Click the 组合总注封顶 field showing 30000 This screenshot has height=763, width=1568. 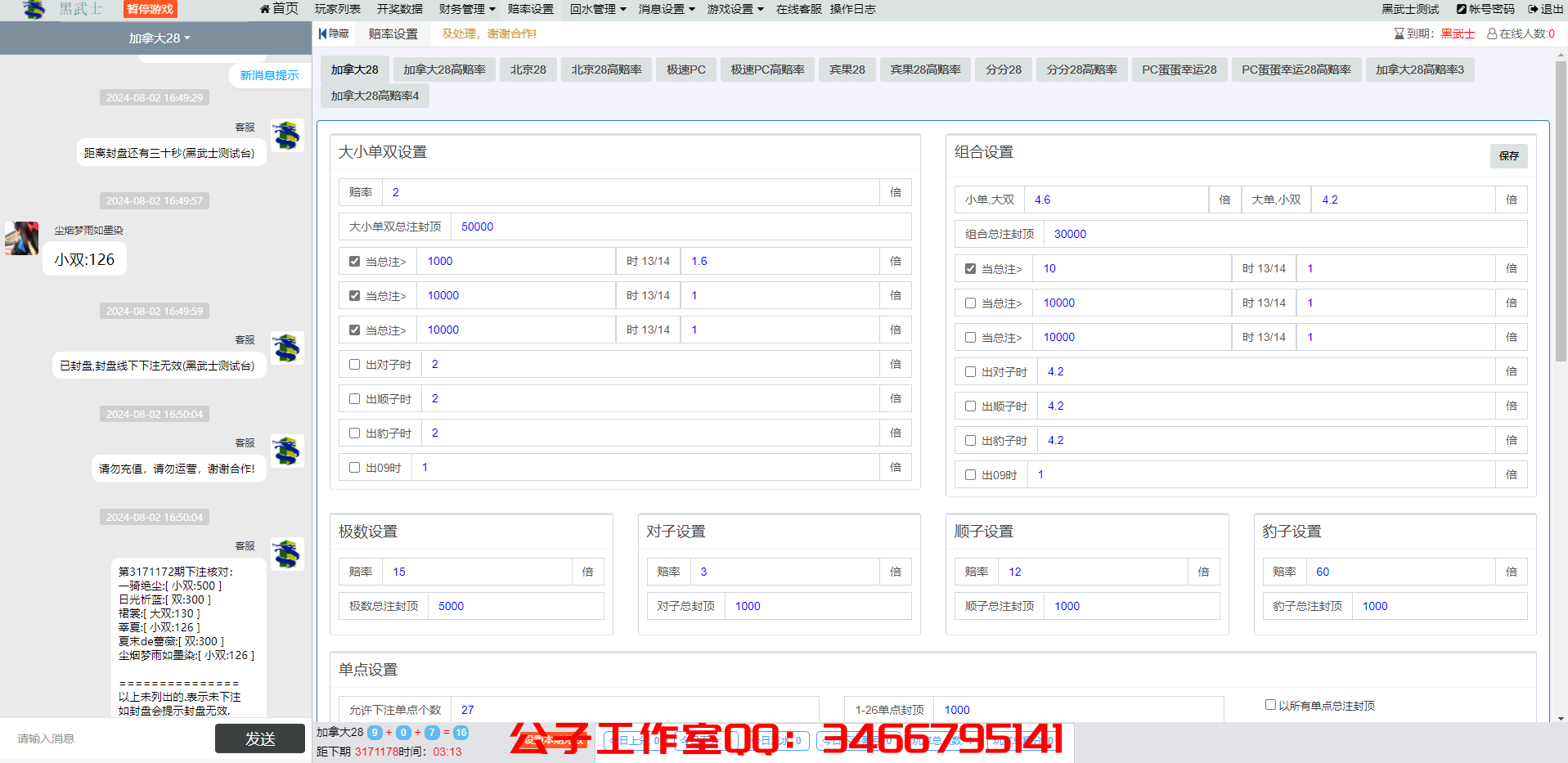click(x=1285, y=234)
